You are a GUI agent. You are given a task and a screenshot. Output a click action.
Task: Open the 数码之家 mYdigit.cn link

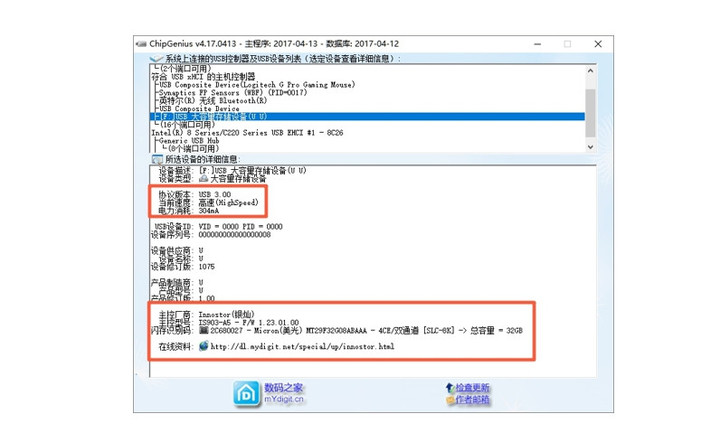tap(284, 393)
